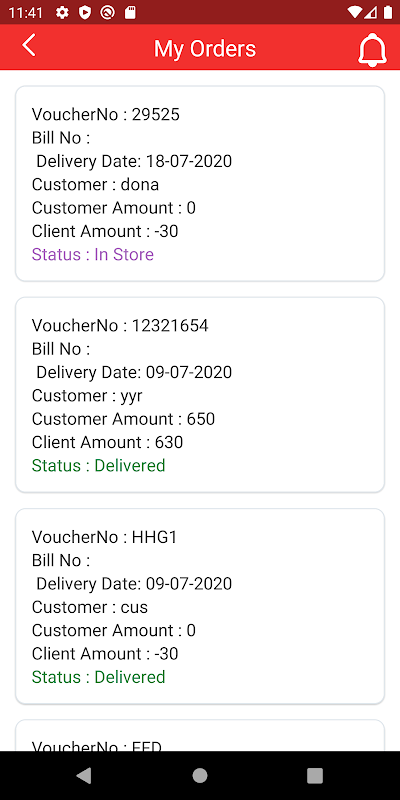Open order card with voucher HHG1

(200, 606)
